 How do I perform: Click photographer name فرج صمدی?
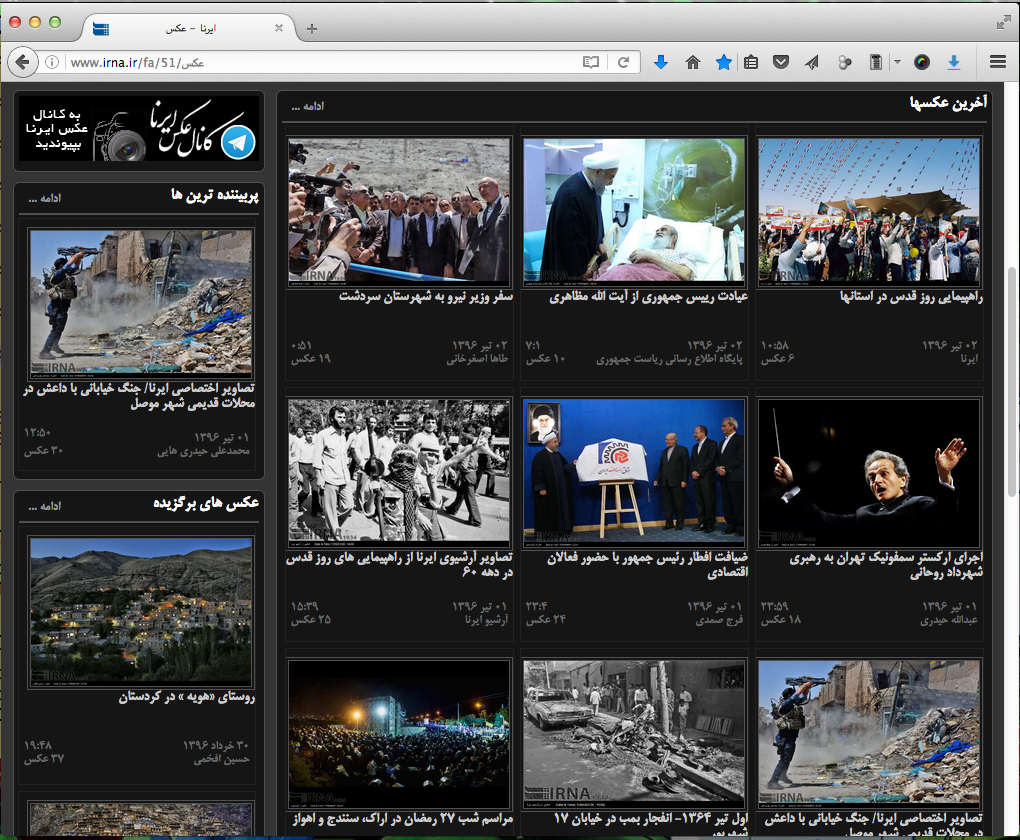[719, 620]
